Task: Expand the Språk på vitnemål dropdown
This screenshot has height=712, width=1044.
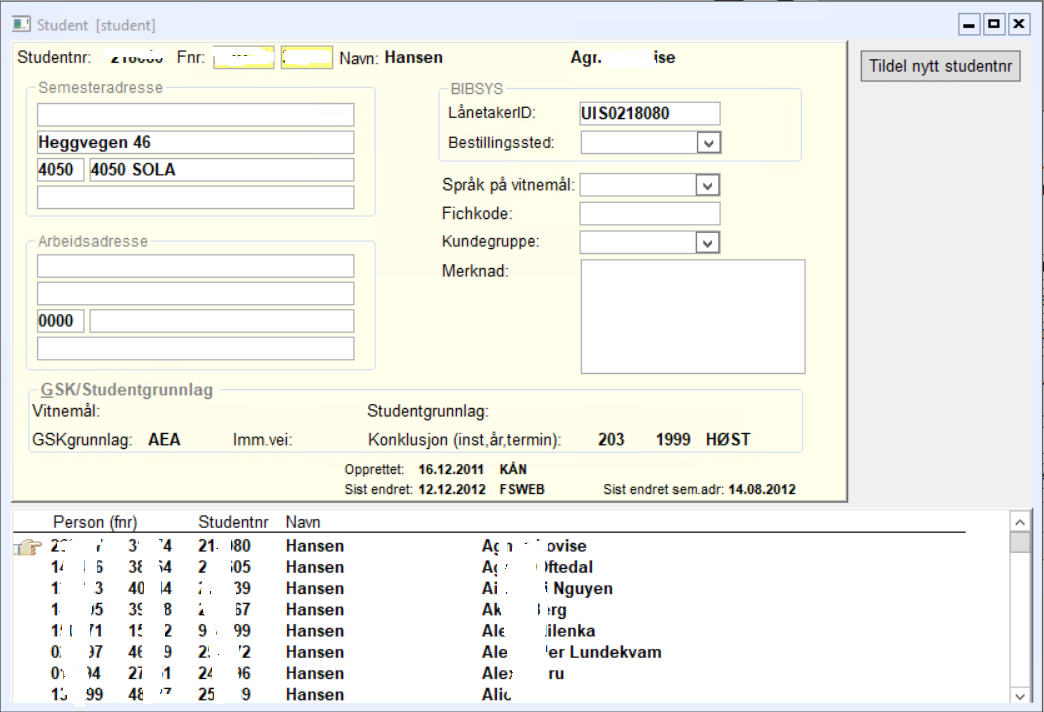Action: tap(707, 185)
